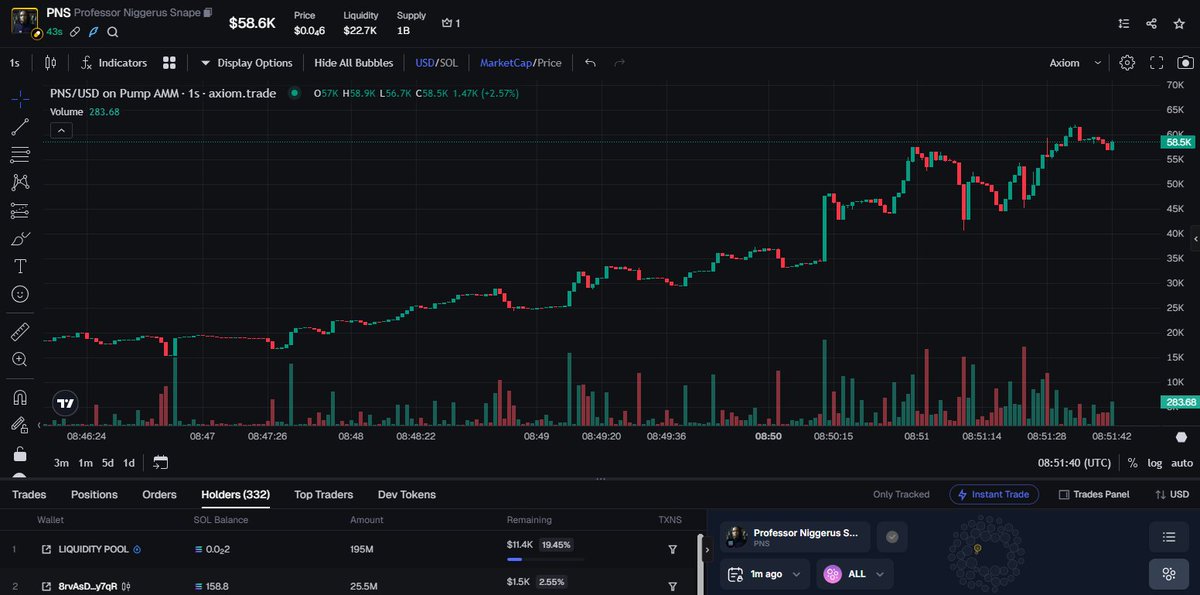Image resolution: width=1200 pixels, height=595 pixels.
Task: Switch the bubble map to list view
Action: tap(1168, 537)
